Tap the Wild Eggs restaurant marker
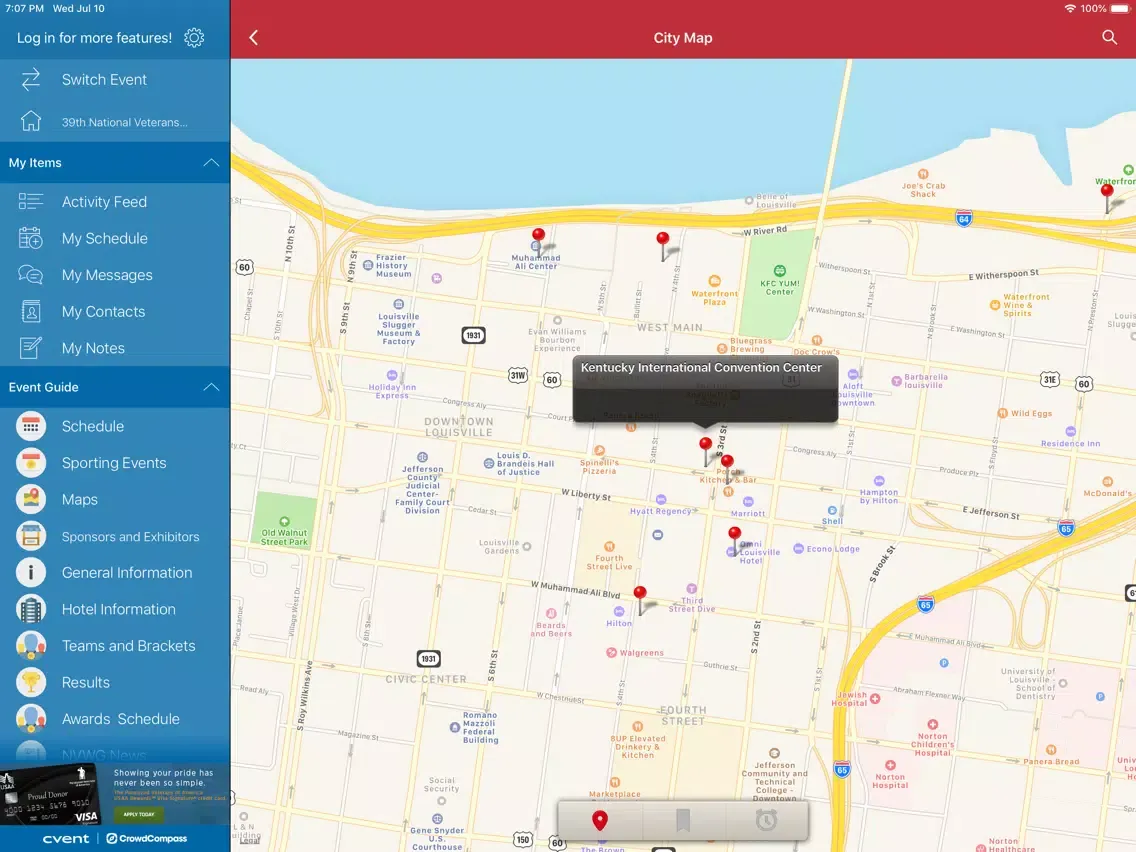1136x852 pixels. pyautogui.click(x=1003, y=413)
